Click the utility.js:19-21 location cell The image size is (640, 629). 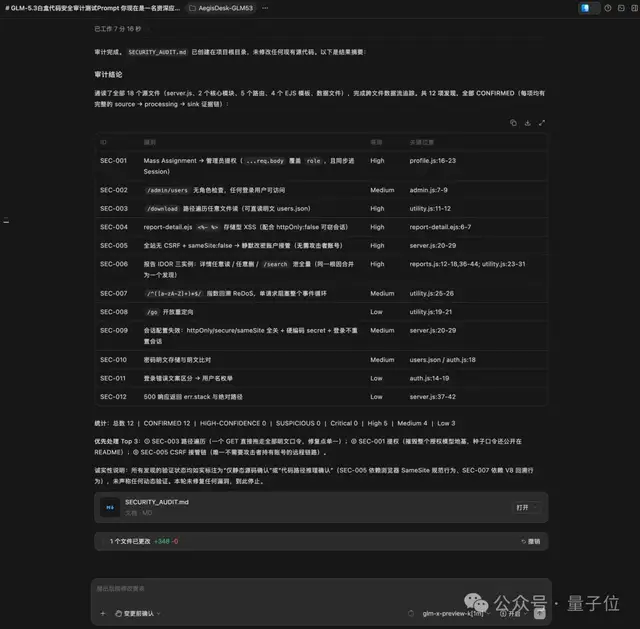[431, 312]
